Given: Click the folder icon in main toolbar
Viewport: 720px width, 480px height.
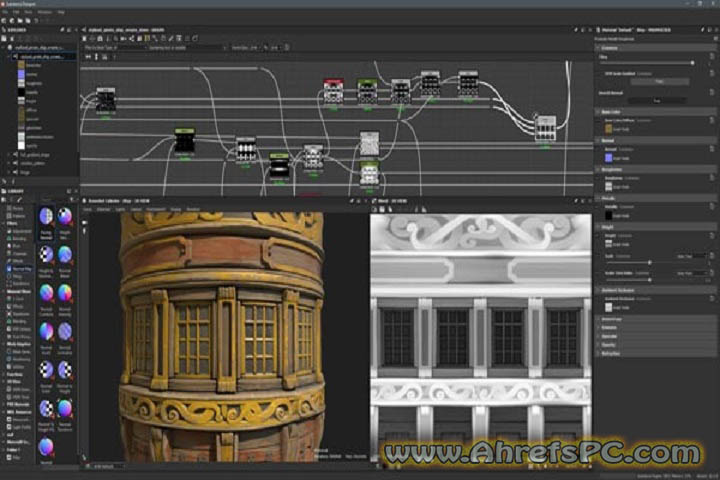Looking at the screenshot, I should coord(20,21).
